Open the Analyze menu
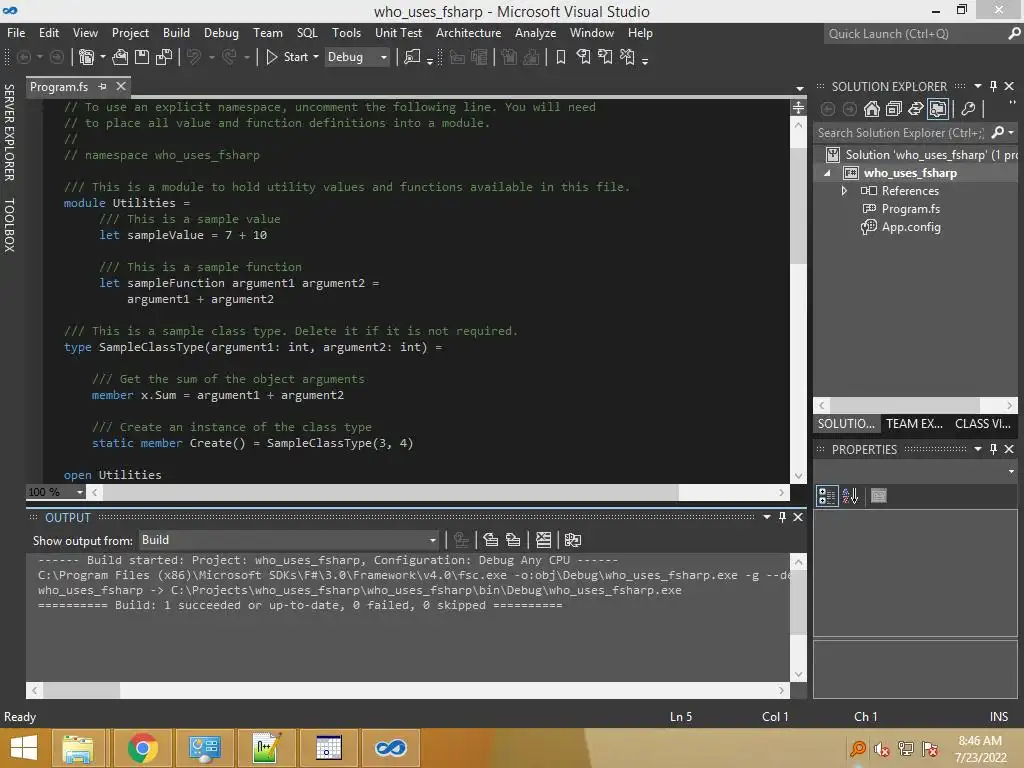The image size is (1024, 768). pyautogui.click(x=536, y=33)
